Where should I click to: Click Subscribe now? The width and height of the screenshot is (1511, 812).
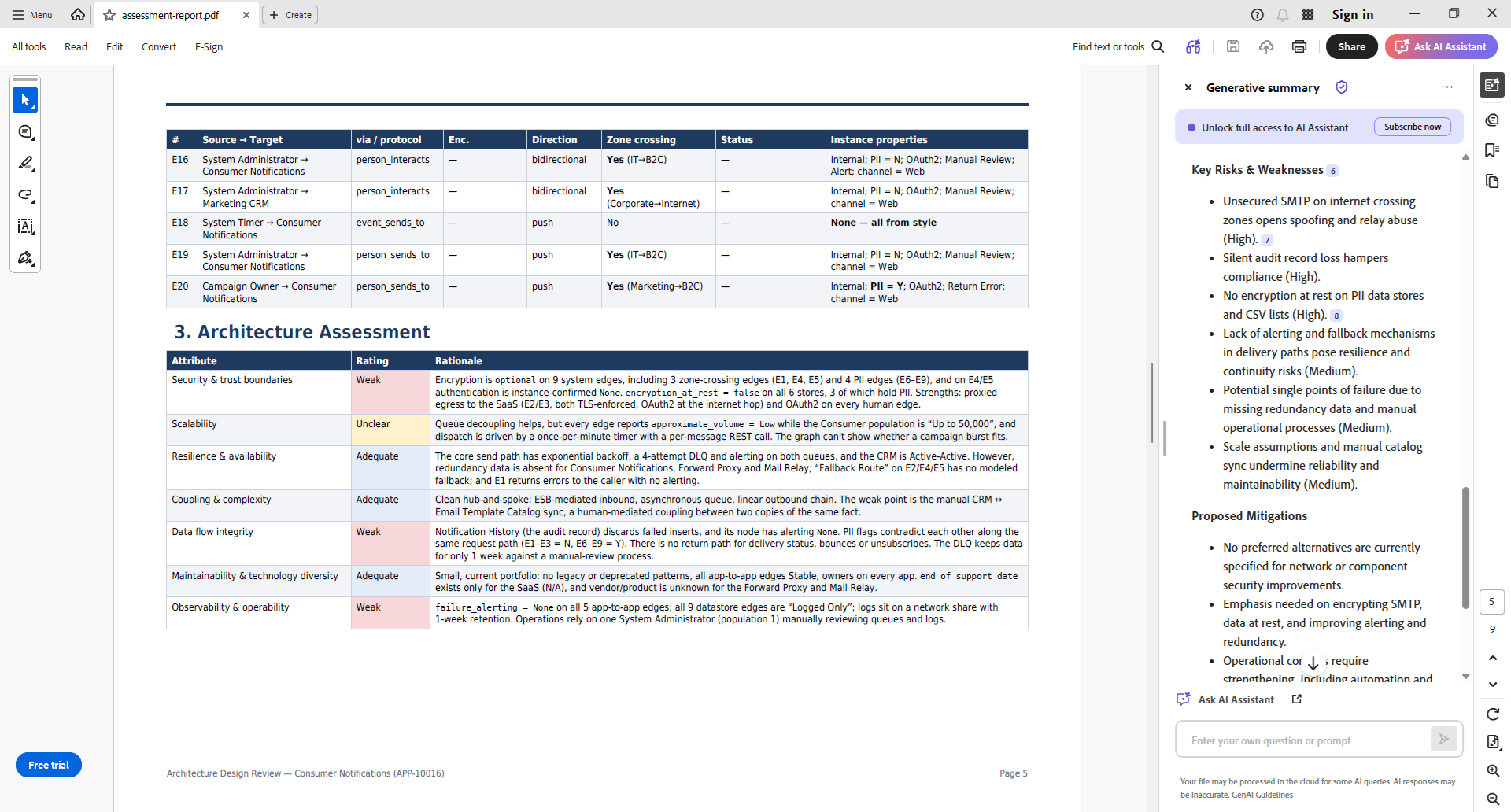point(1413,127)
